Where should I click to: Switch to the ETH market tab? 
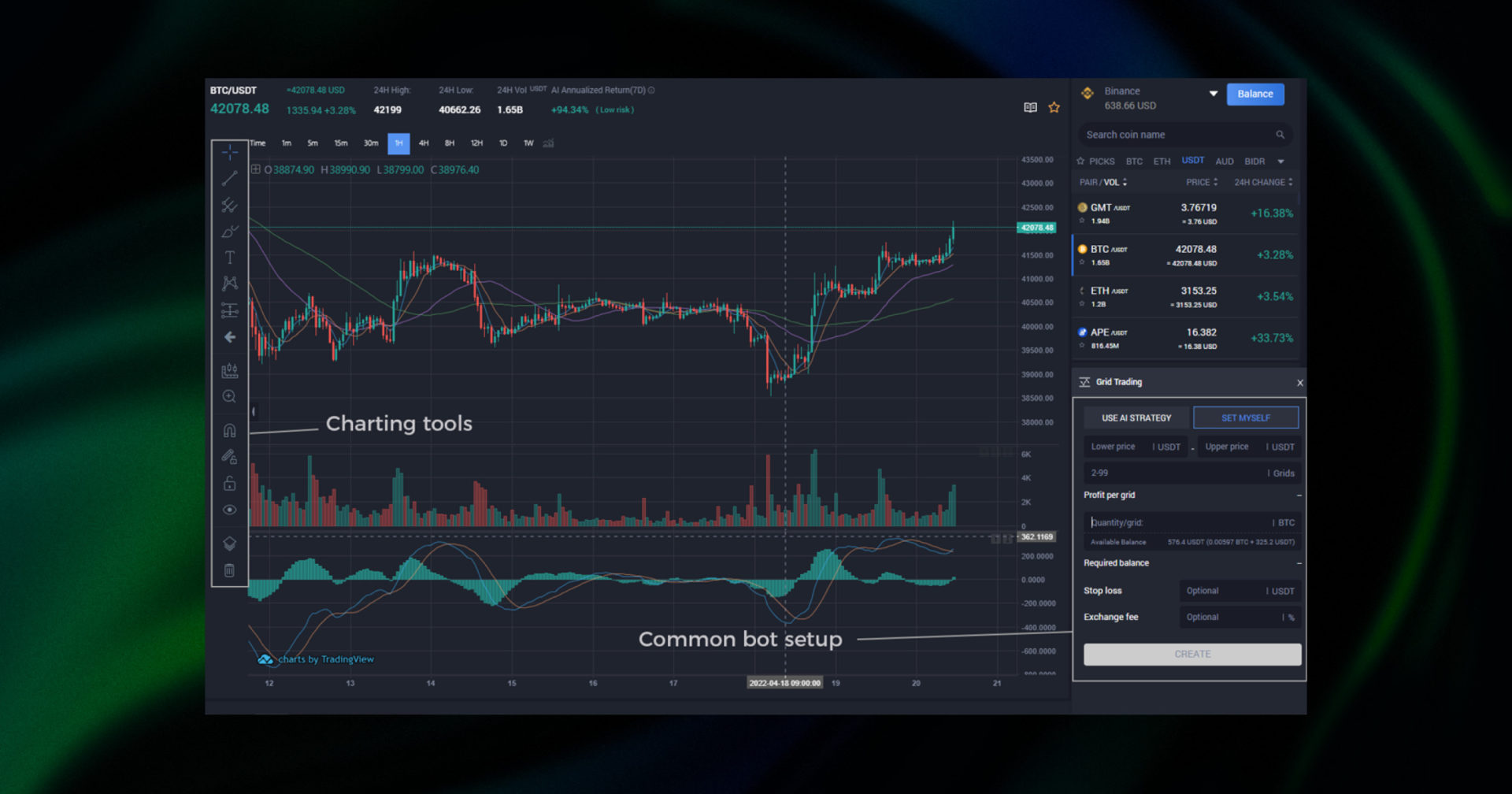point(1162,161)
